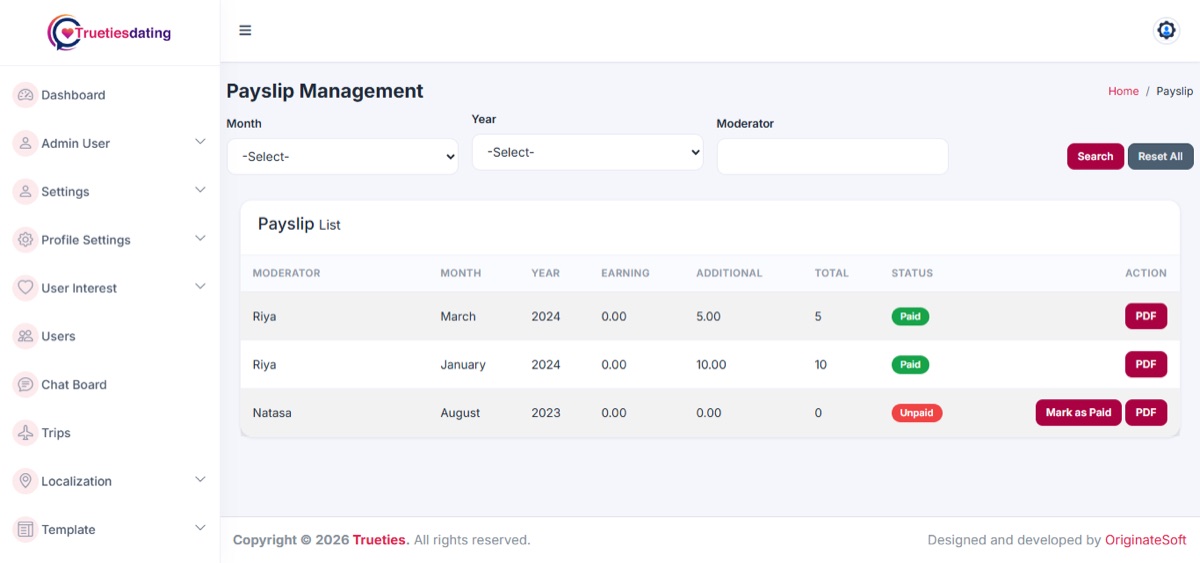Open the OriginateSoft footer link

pos(1146,540)
